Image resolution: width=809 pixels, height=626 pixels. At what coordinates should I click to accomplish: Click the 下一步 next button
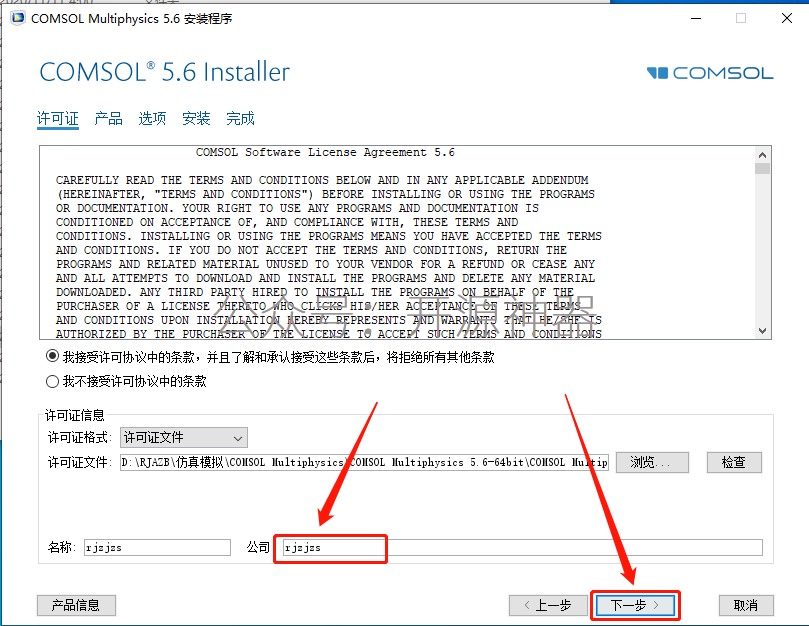[635, 605]
